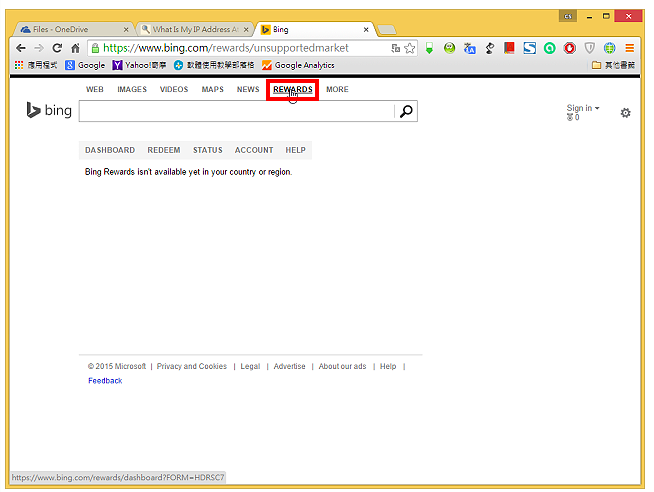Screen dimensions: 654x492
Task: Open the STATUS rewards tab
Action: tap(208, 150)
